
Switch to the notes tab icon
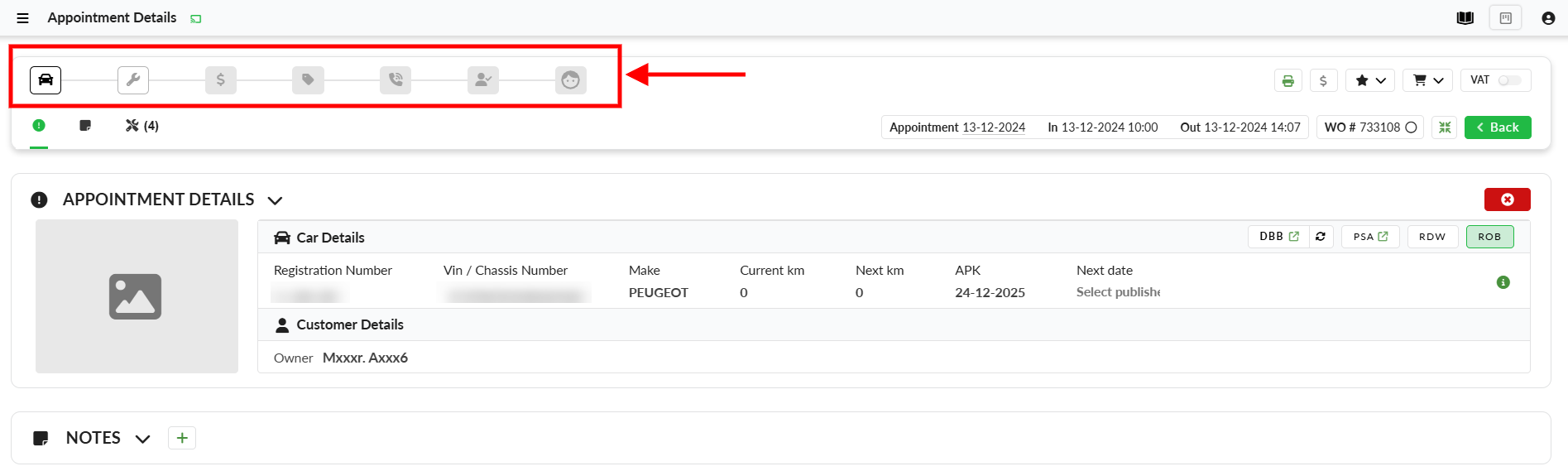pyautogui.click(x=85, y=126)
